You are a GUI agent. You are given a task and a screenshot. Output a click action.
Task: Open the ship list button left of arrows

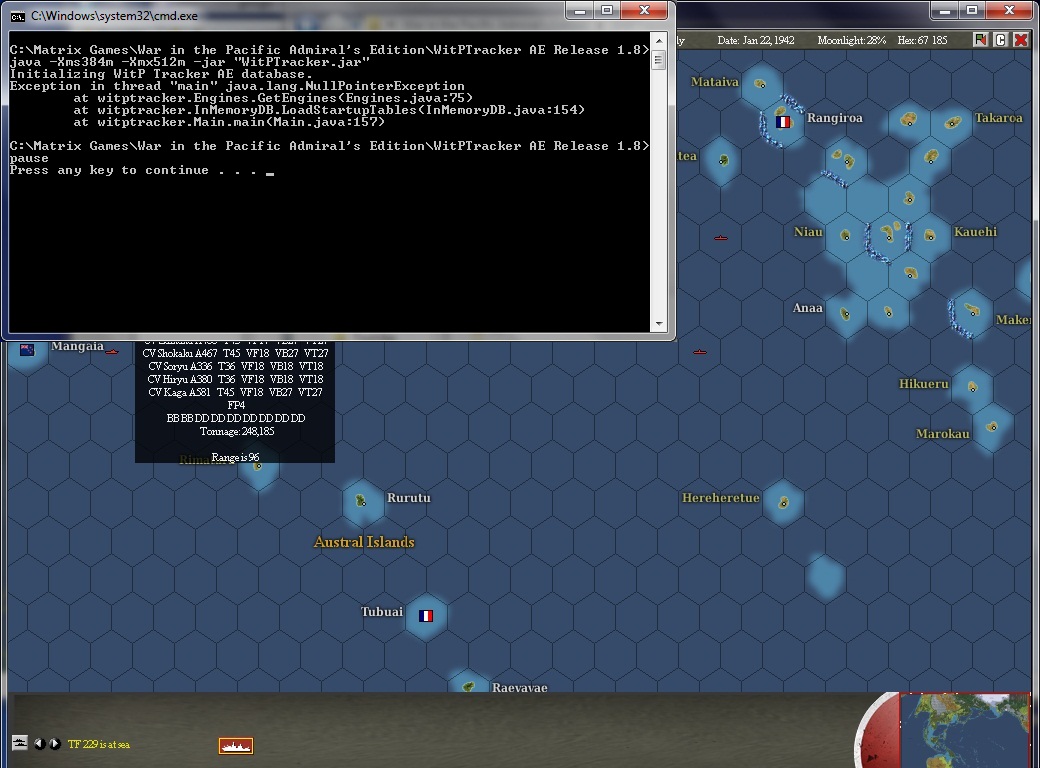click(20, 743)
